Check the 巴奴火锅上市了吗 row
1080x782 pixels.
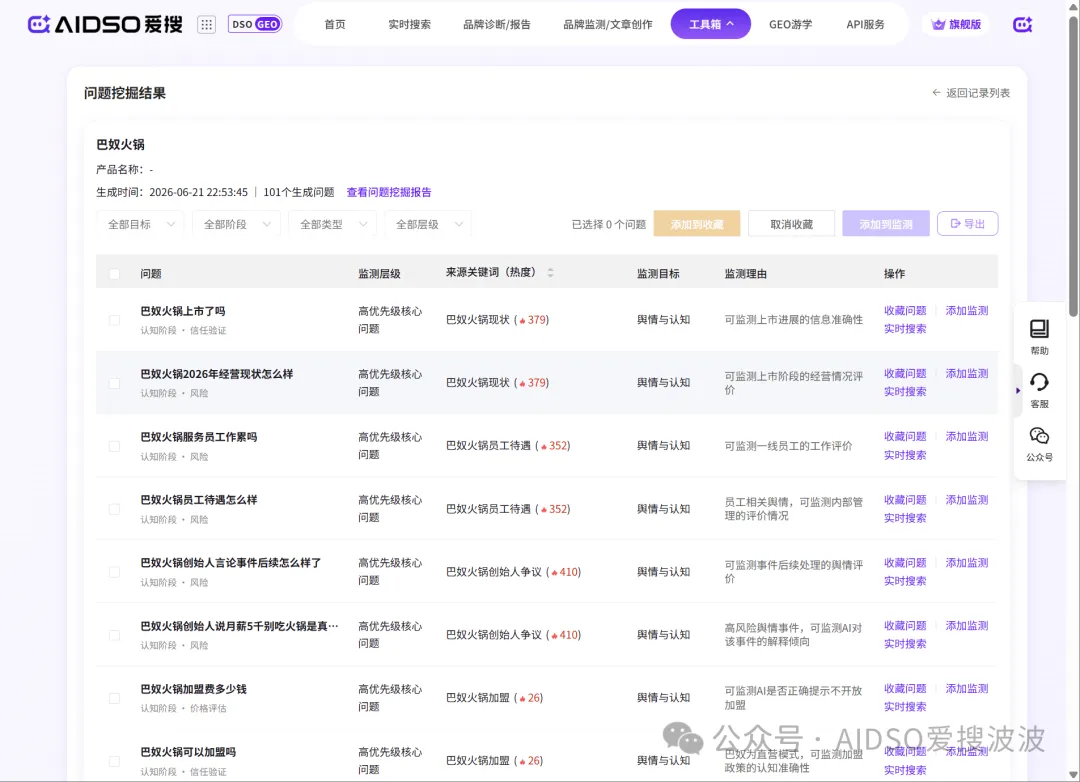tap(114, 320)
